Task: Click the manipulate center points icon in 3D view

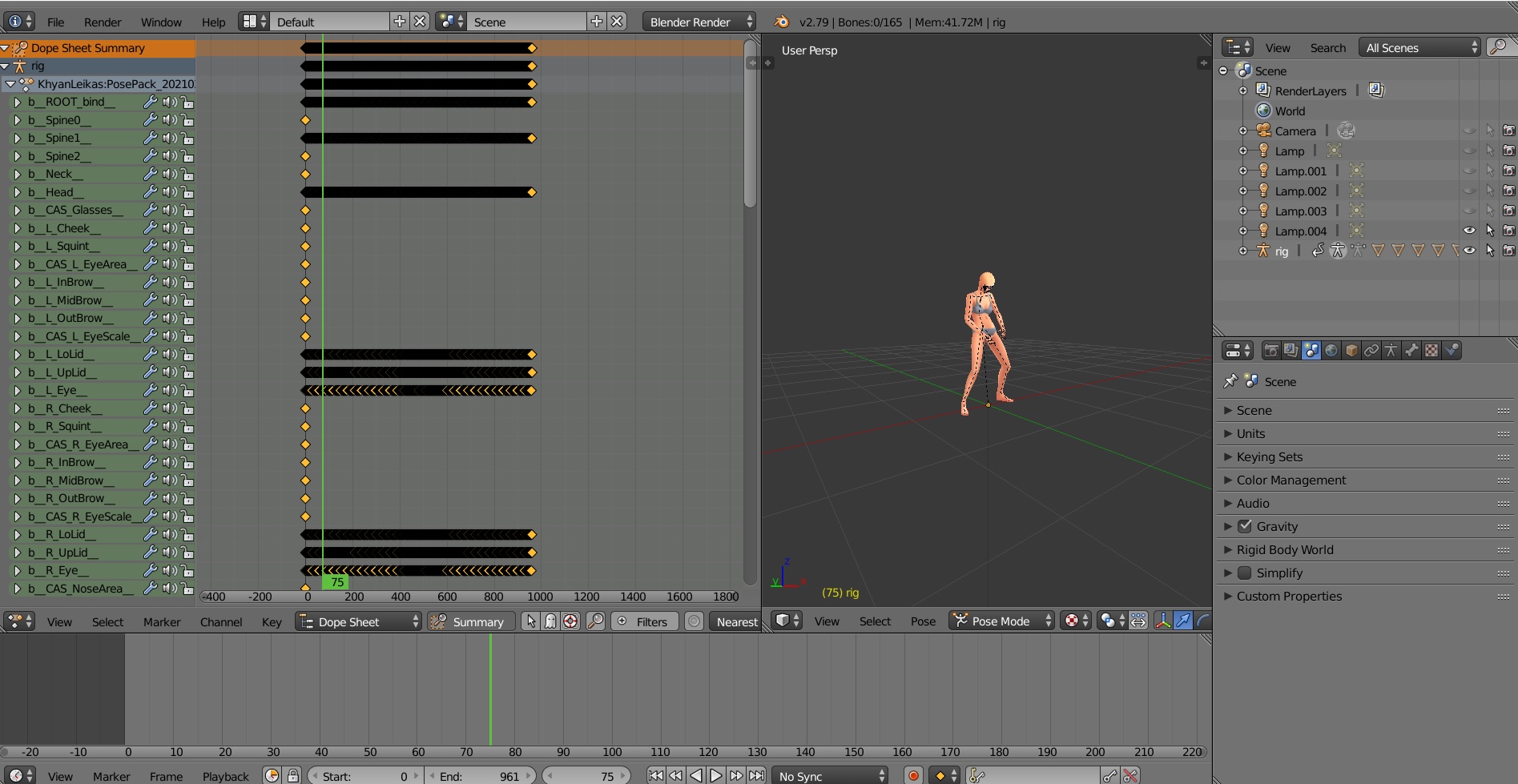Action: [1138, 621]
